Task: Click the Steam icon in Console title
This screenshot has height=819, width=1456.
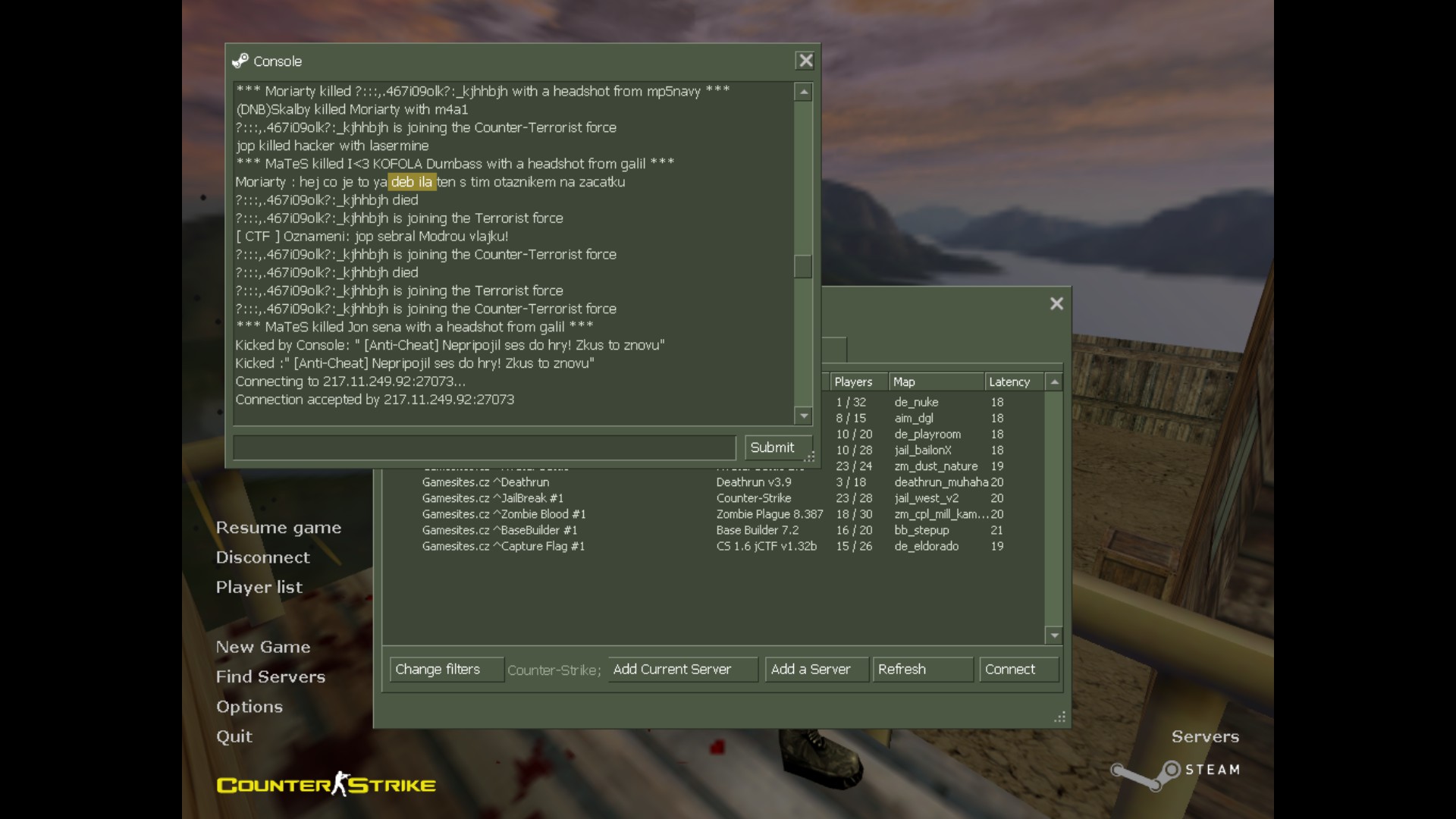Action: point(240,61)
